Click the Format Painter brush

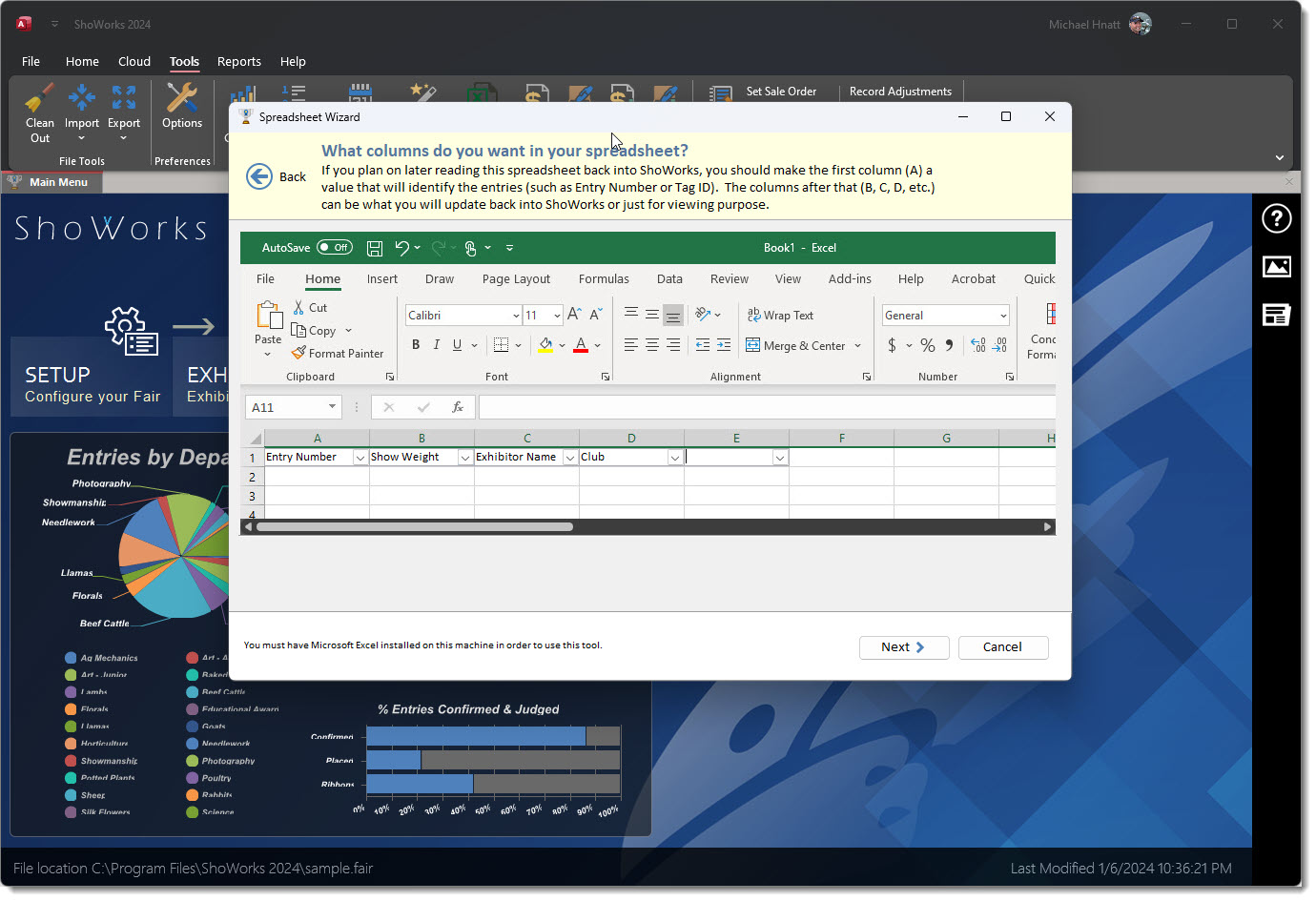(x=298, y=353)
